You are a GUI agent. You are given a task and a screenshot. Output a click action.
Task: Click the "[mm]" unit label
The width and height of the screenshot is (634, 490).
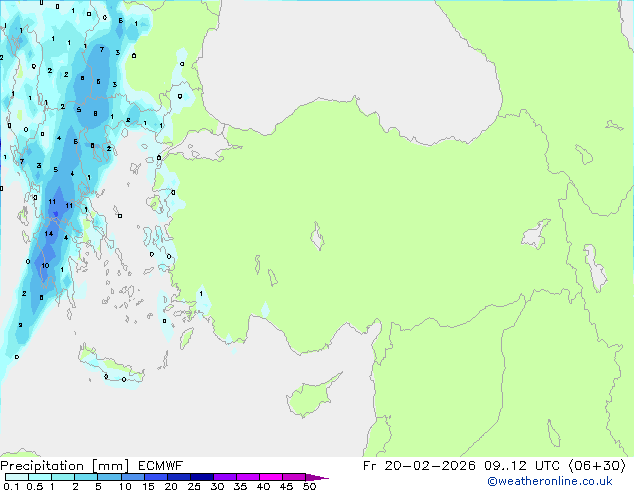110,466
